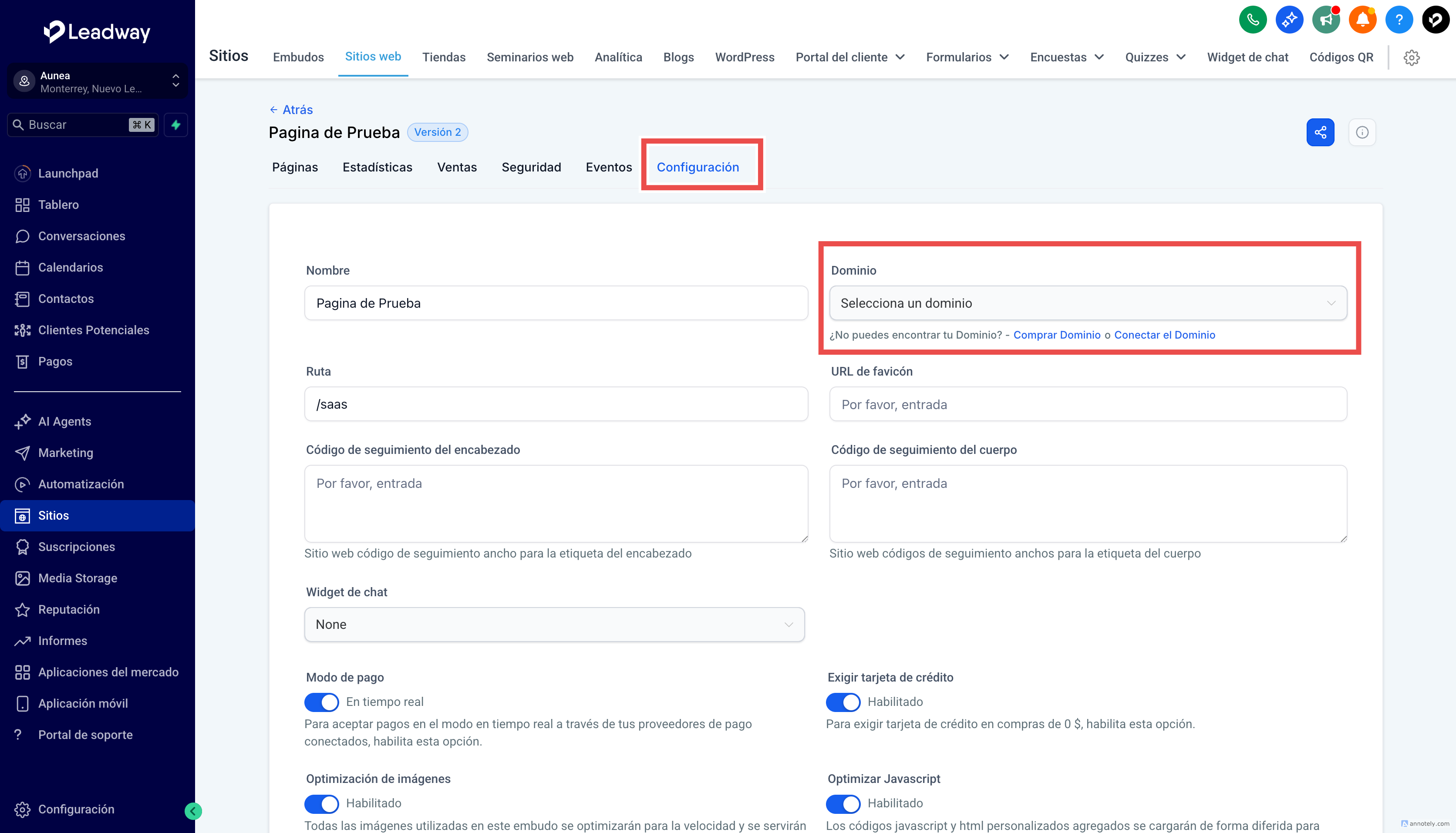This screenshot has height=833, width=1456.
Task: Open the Sitios settings gear icon
Action: click(x=1411, y=57)
